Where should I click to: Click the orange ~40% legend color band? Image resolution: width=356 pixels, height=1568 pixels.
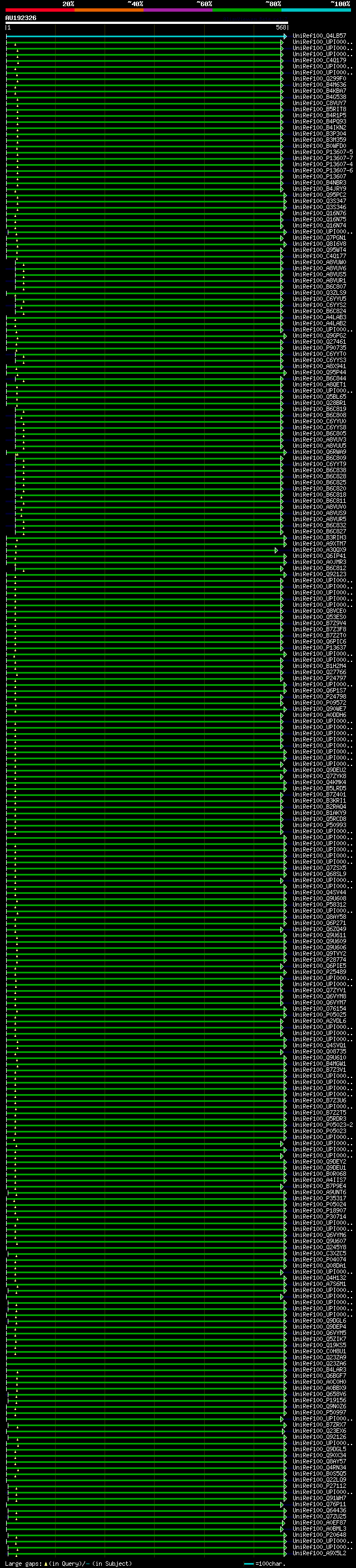click(109, 11)
